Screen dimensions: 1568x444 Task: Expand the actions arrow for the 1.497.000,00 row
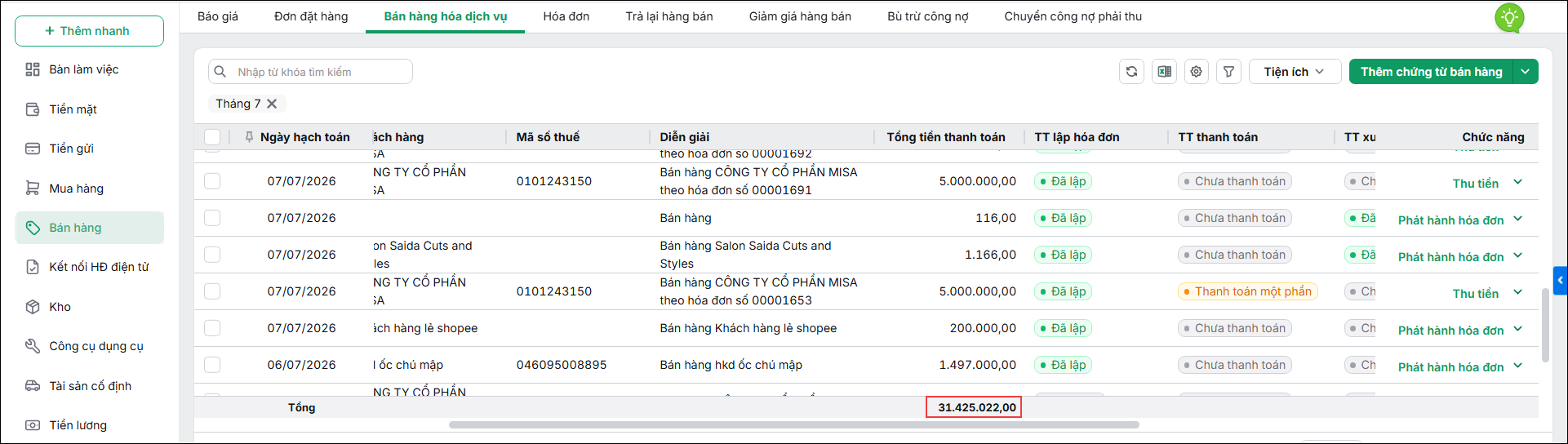(1517, 366)
